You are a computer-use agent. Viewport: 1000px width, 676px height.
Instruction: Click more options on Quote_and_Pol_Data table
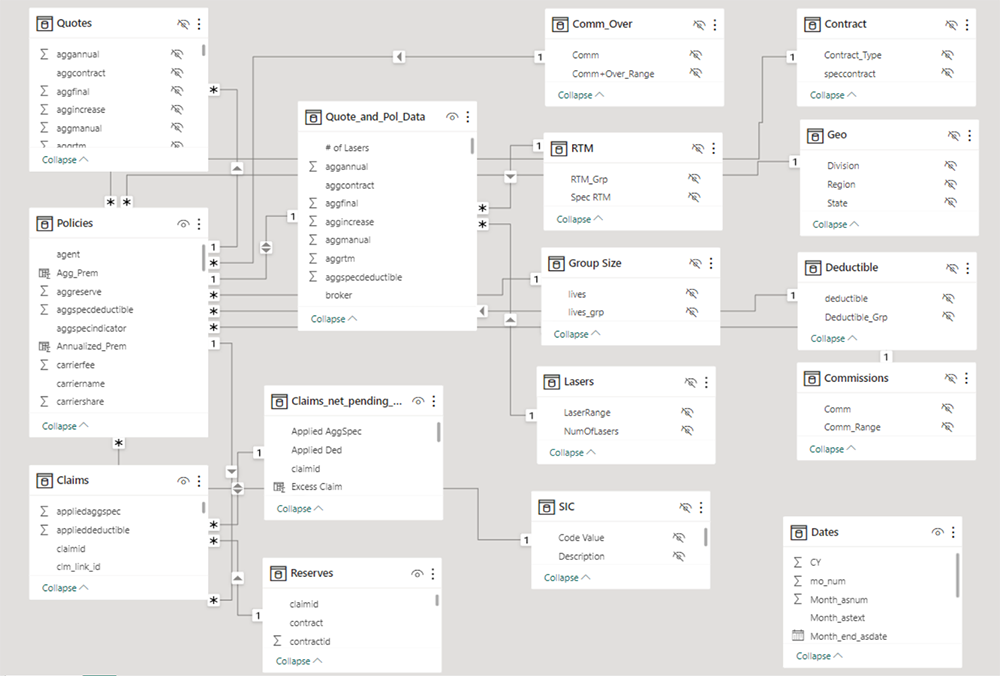[468, 117]
